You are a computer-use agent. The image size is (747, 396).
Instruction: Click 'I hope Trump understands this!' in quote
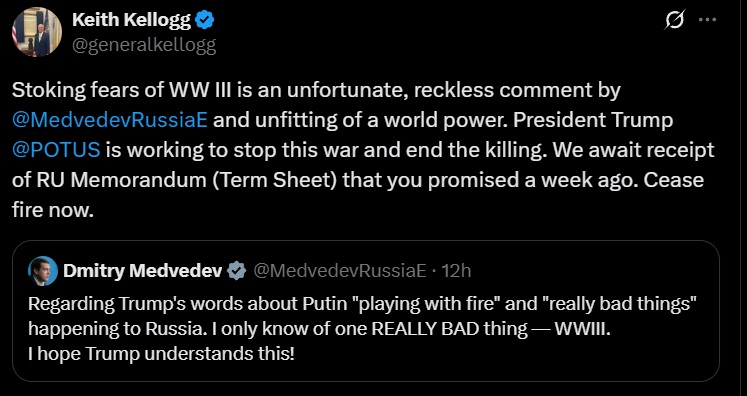point(162,354)
